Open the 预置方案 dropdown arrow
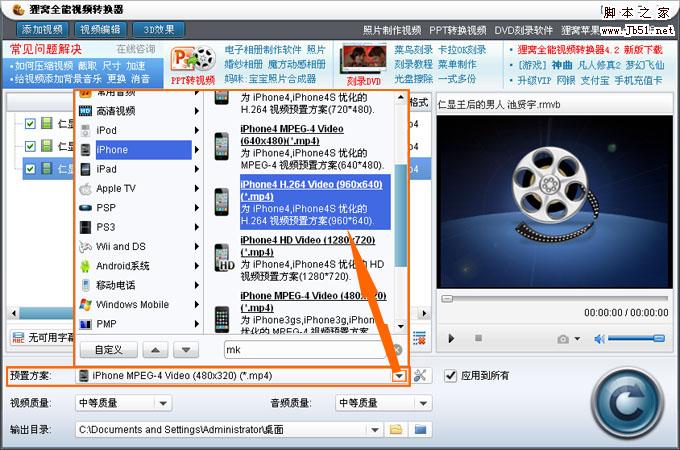The height and width of the screenshot is (450, 680). [400, 376]
